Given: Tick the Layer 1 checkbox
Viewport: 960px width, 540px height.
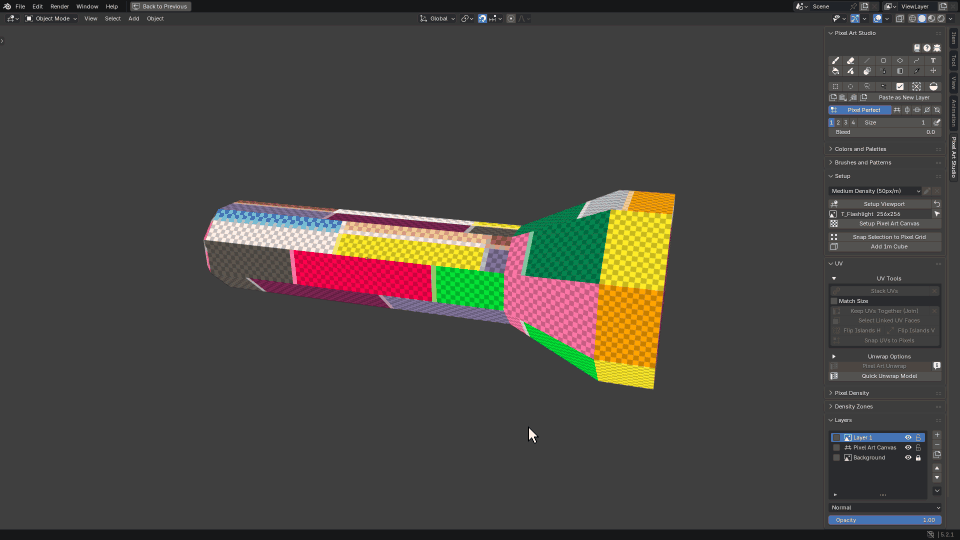Looking at the screenshot, I should click(x=836, y=438).
